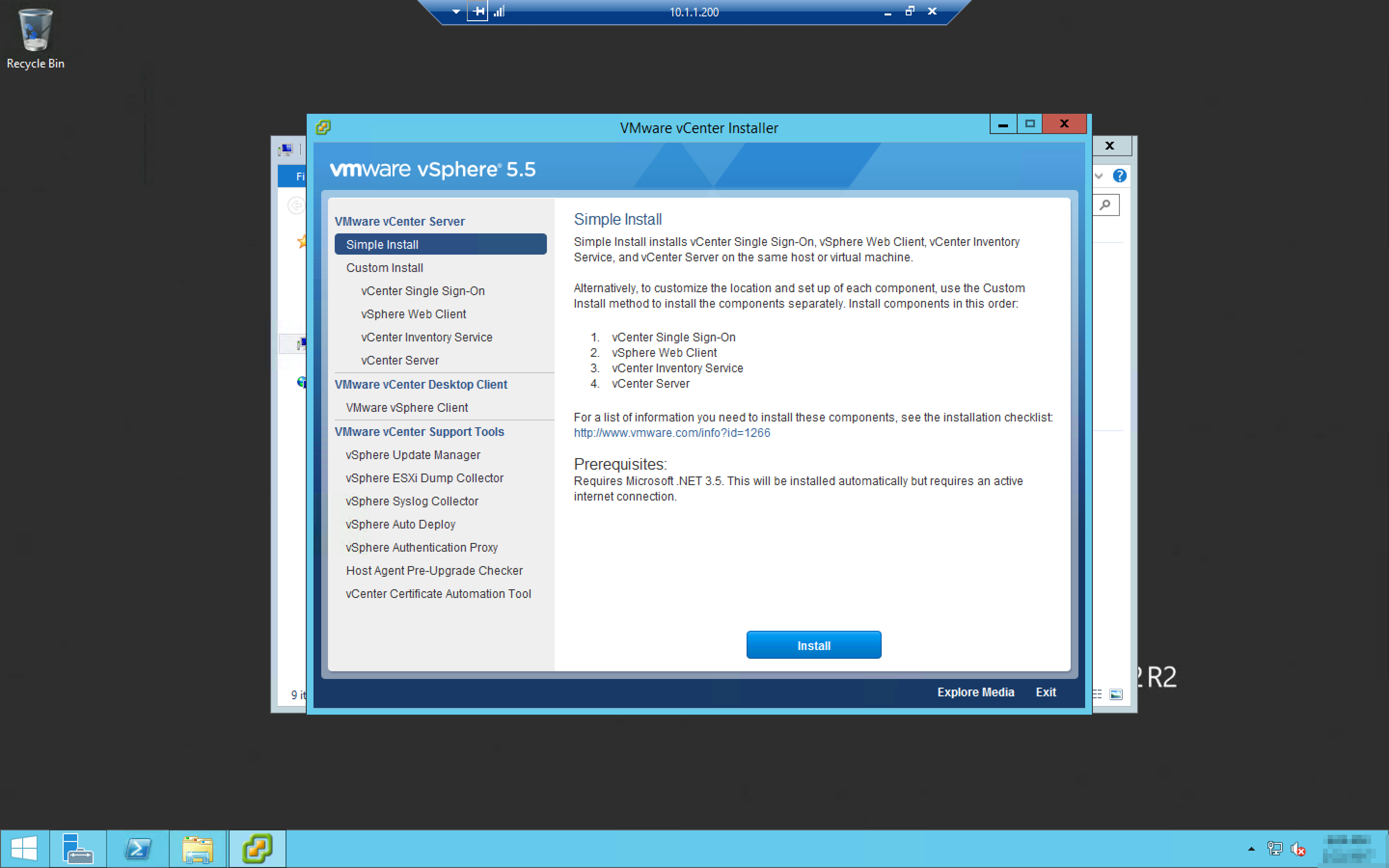Restore down the remote session window
Screen dimensions: 1389x868
click(x=910, y=11)
